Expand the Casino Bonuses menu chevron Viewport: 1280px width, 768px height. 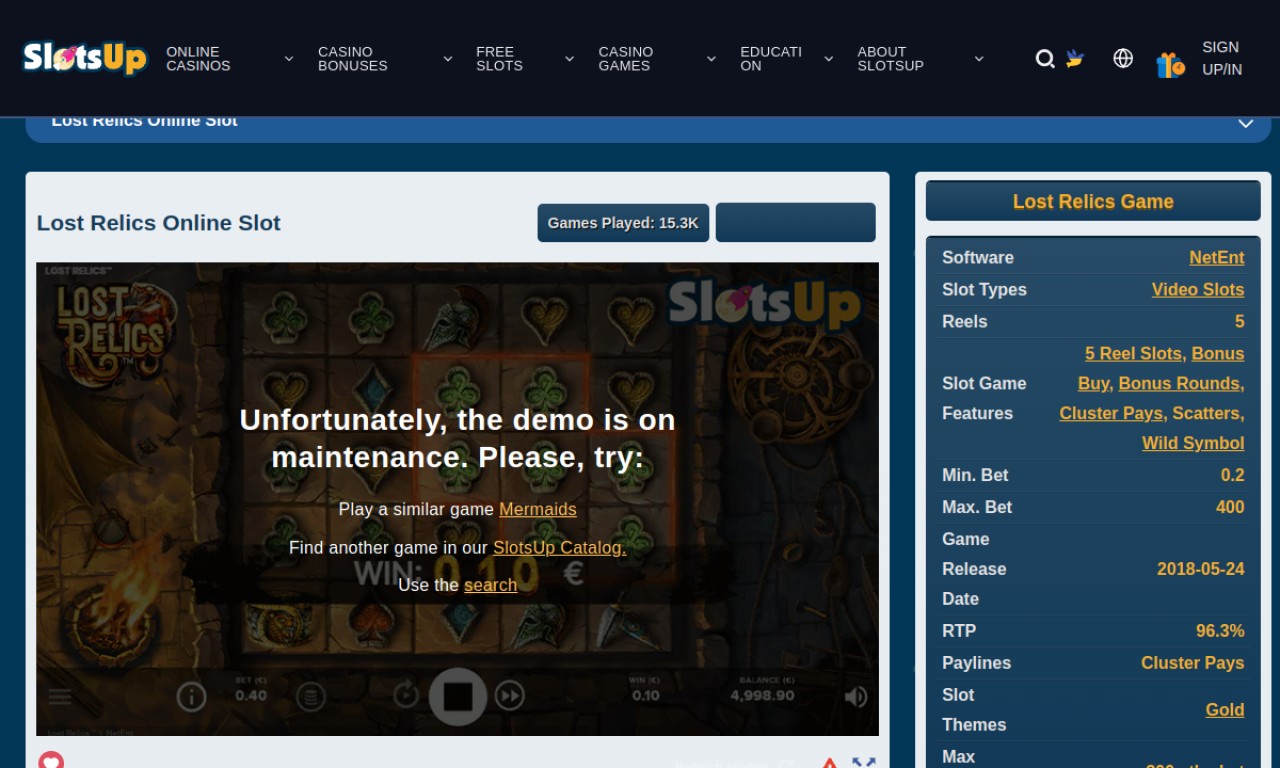coord(448,59)
